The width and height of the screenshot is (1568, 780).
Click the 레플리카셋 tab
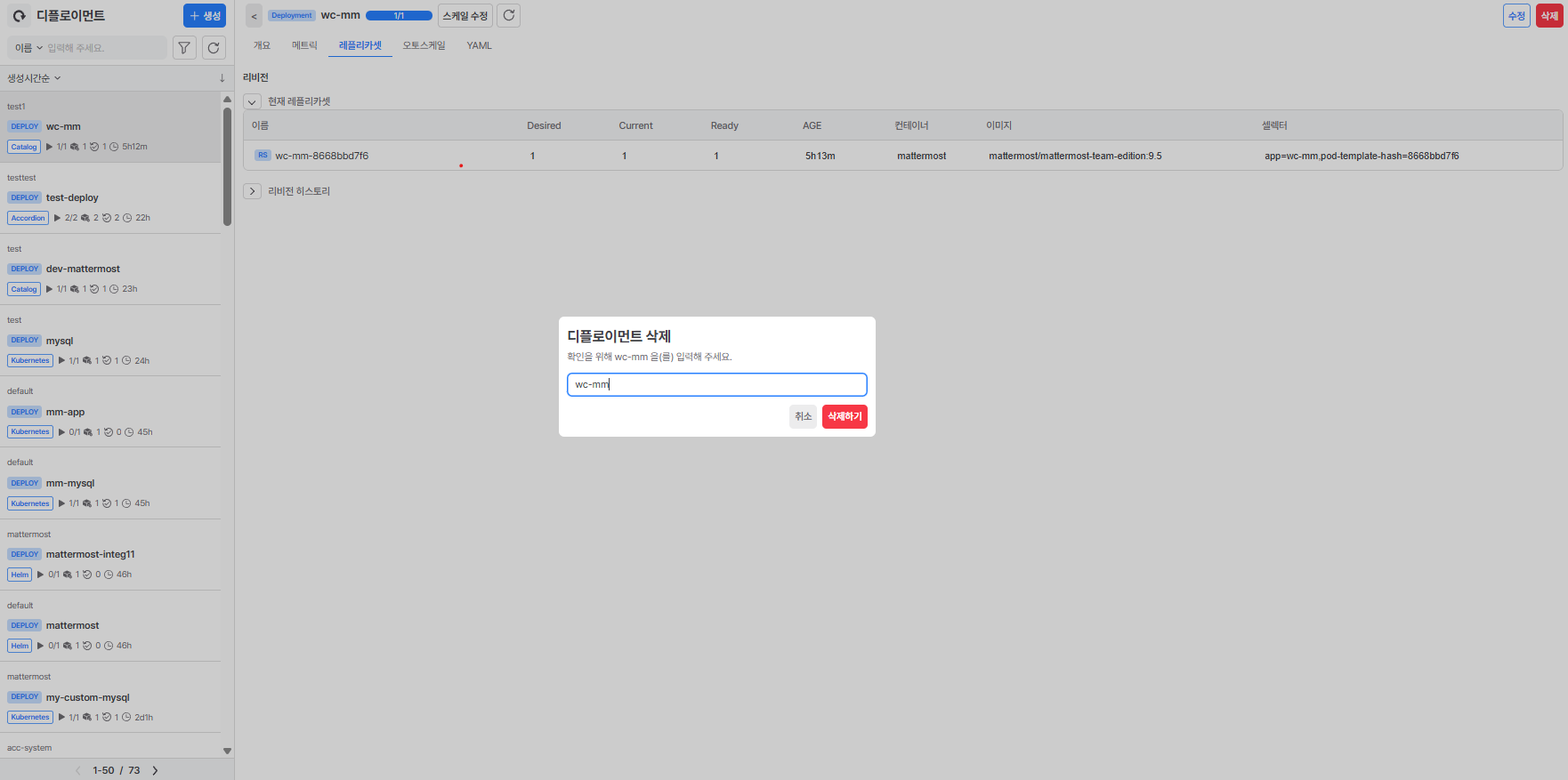(360, 45)
